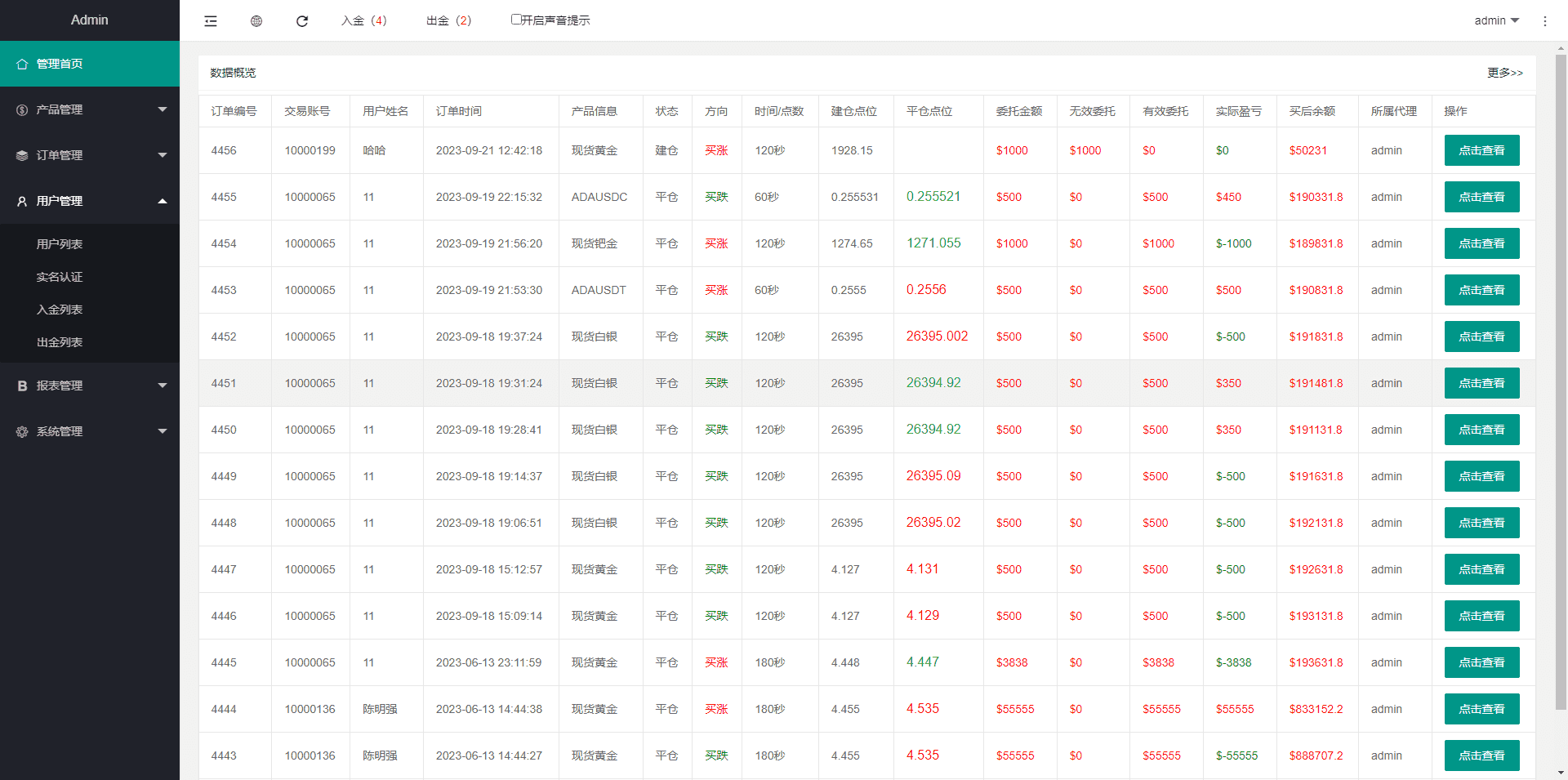Toggle the sidebar collapse icon
1568x780 pixels.
(211, 21)
